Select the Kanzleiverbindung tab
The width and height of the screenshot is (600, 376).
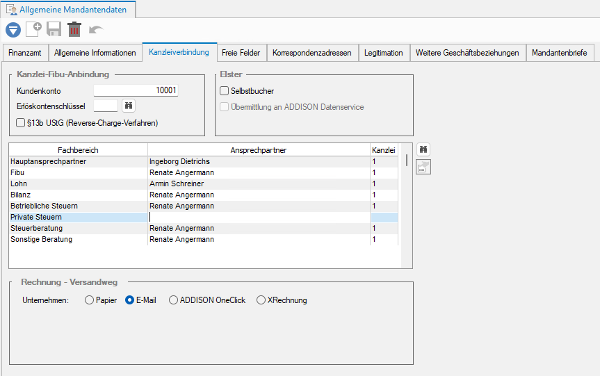click(x=179, y=52)
